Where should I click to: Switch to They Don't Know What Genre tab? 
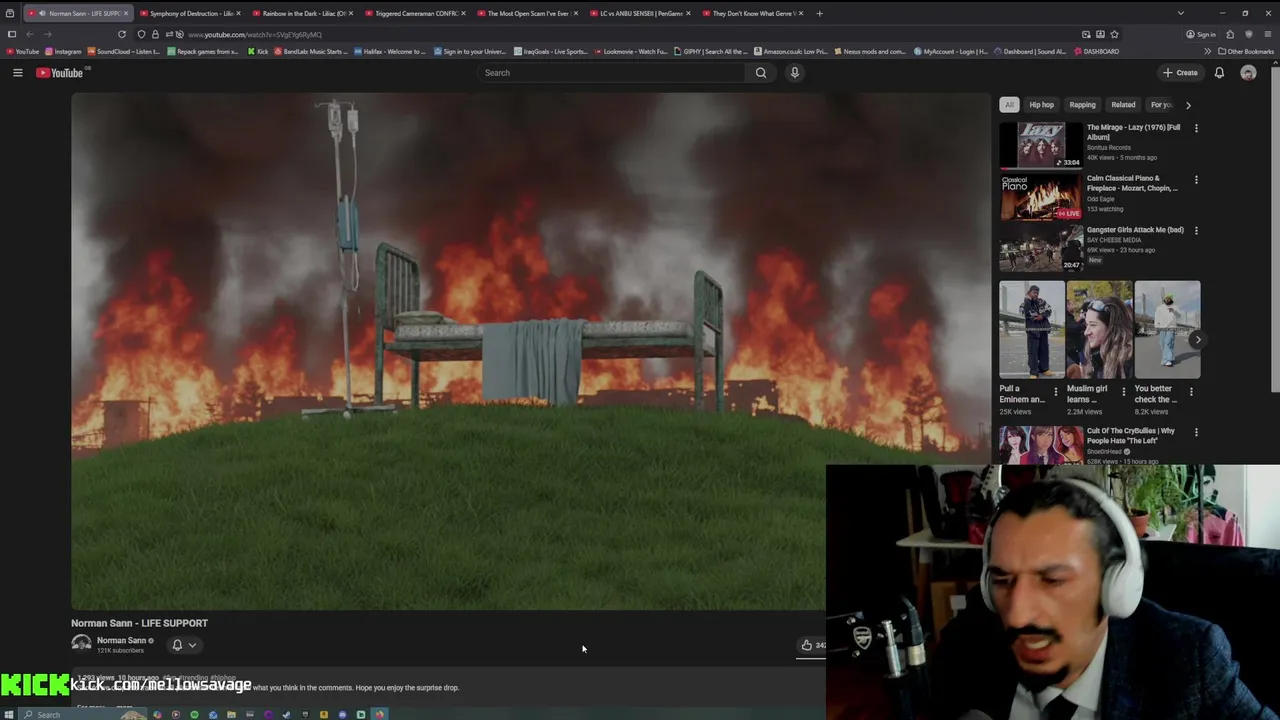click(x=753, y=13)
